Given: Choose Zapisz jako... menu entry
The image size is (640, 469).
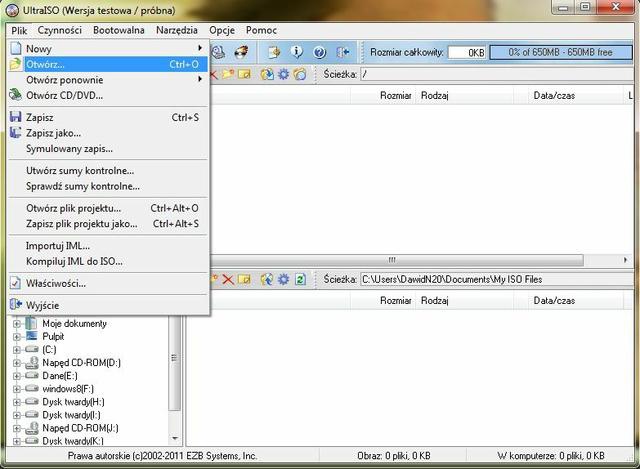Looking at the screenshot, I should tap(108, 133).
